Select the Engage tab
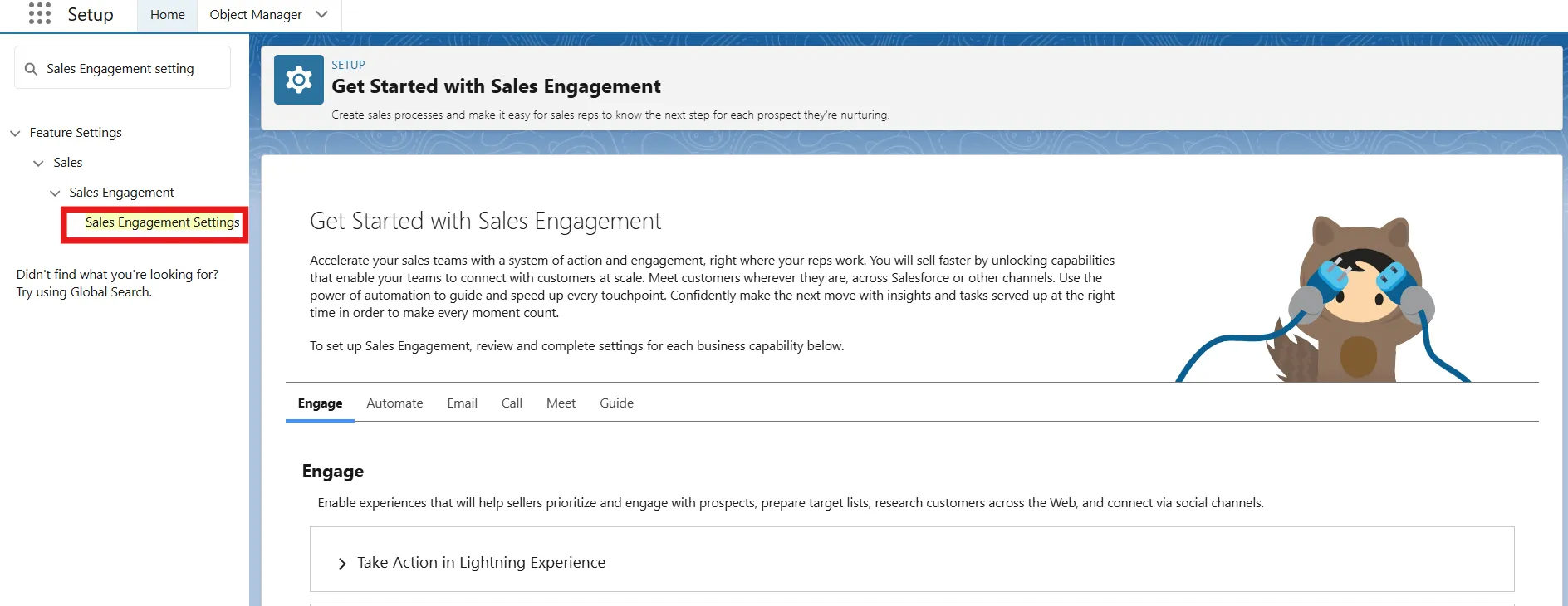The image size is (1568, 606). click(320, 403)
